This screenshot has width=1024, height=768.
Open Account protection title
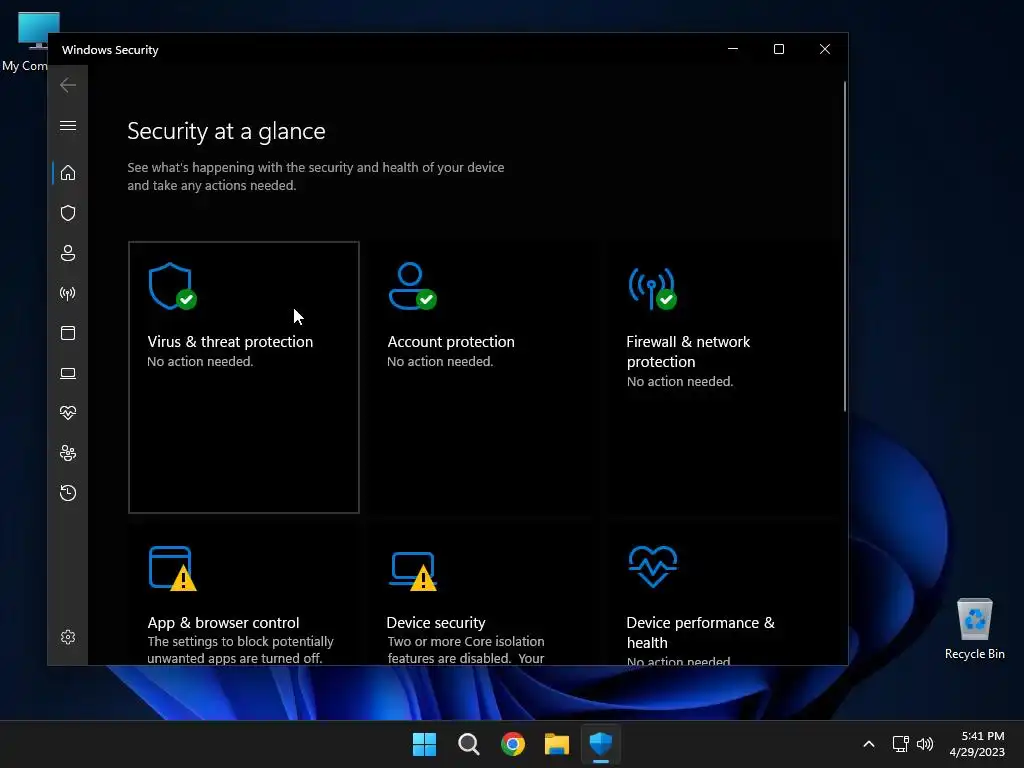coord(451,342)
